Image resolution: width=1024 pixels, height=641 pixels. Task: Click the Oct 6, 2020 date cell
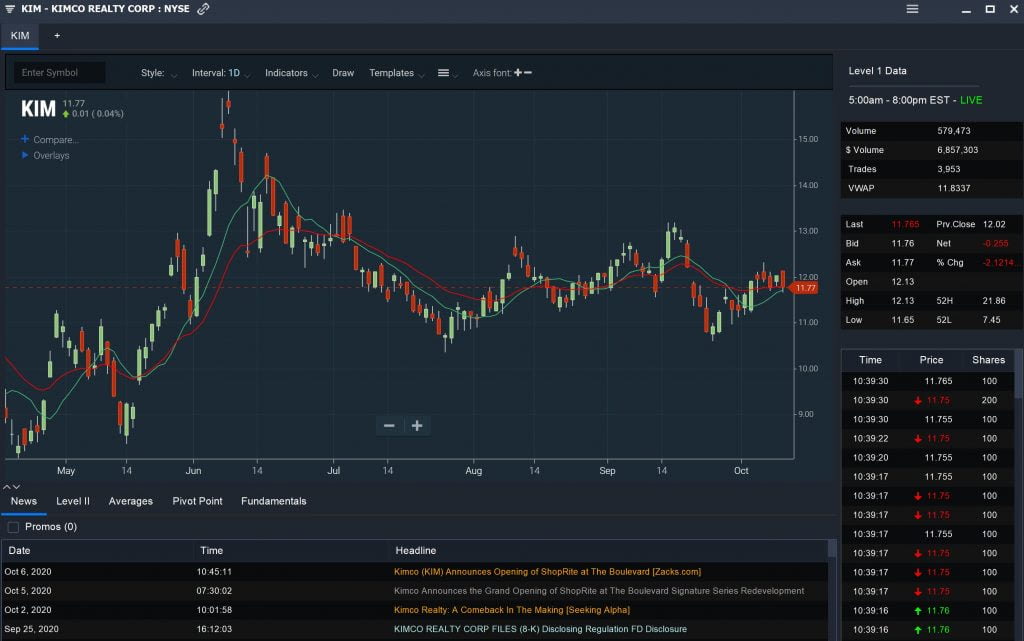click(x=28, y=572)
